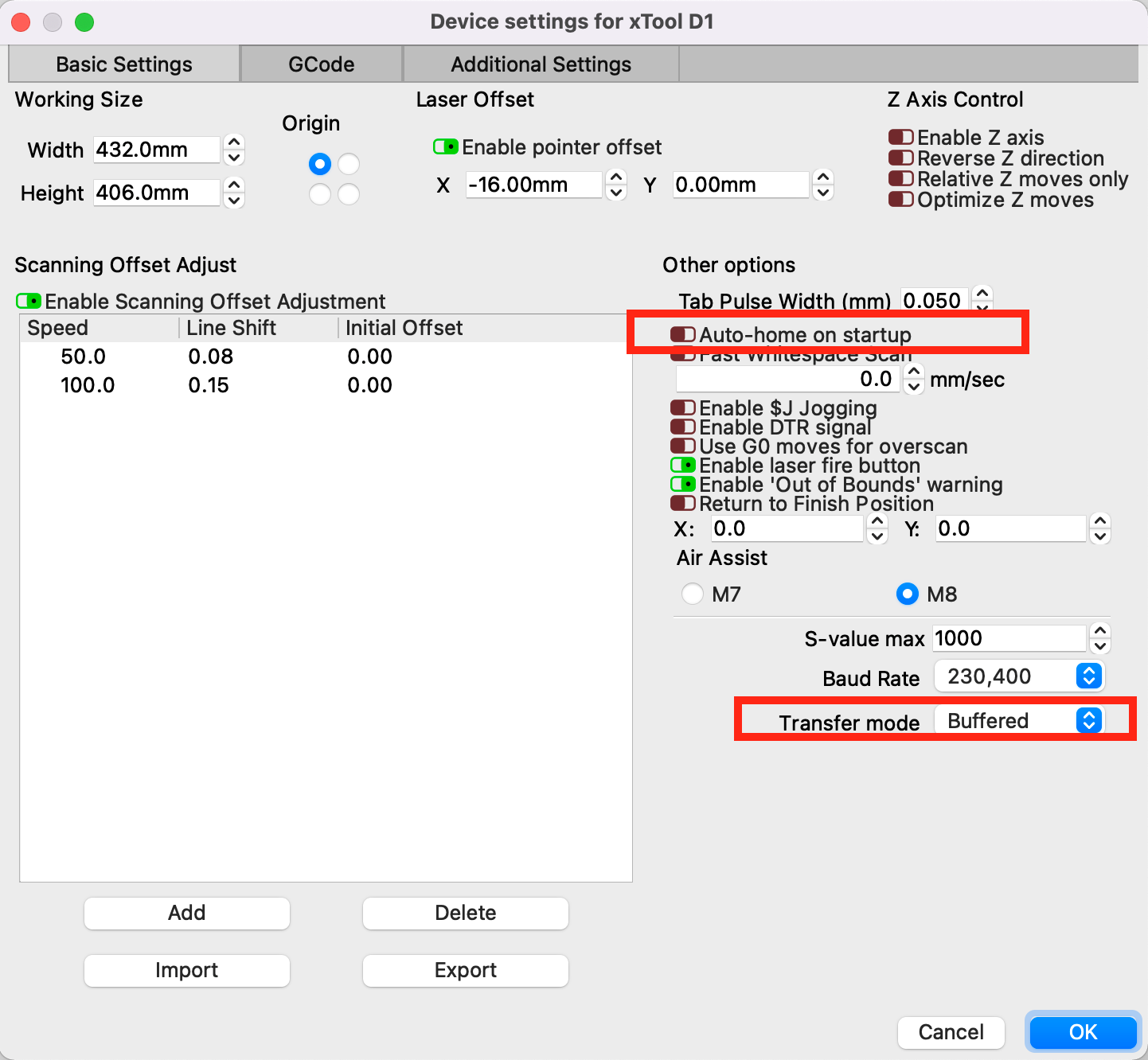Select the bottom-left Origin radio button

pyautogui.click(x=320, y=194)
